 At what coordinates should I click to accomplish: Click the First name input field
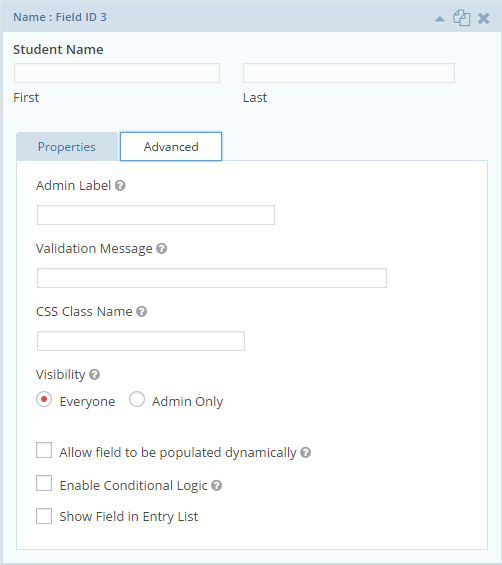coord(117,73)
